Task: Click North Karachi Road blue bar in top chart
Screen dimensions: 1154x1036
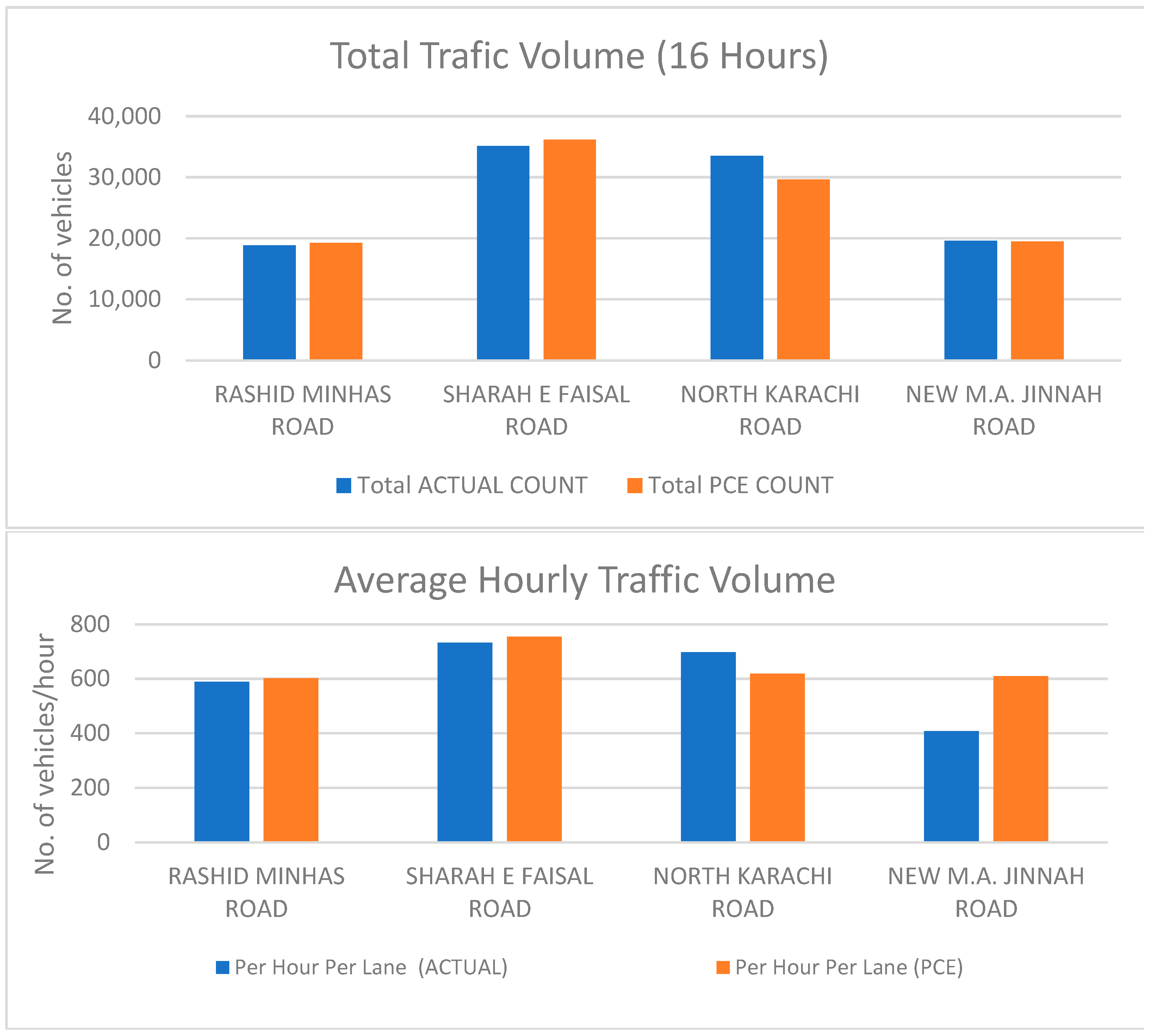Action: tap(737, 257)
